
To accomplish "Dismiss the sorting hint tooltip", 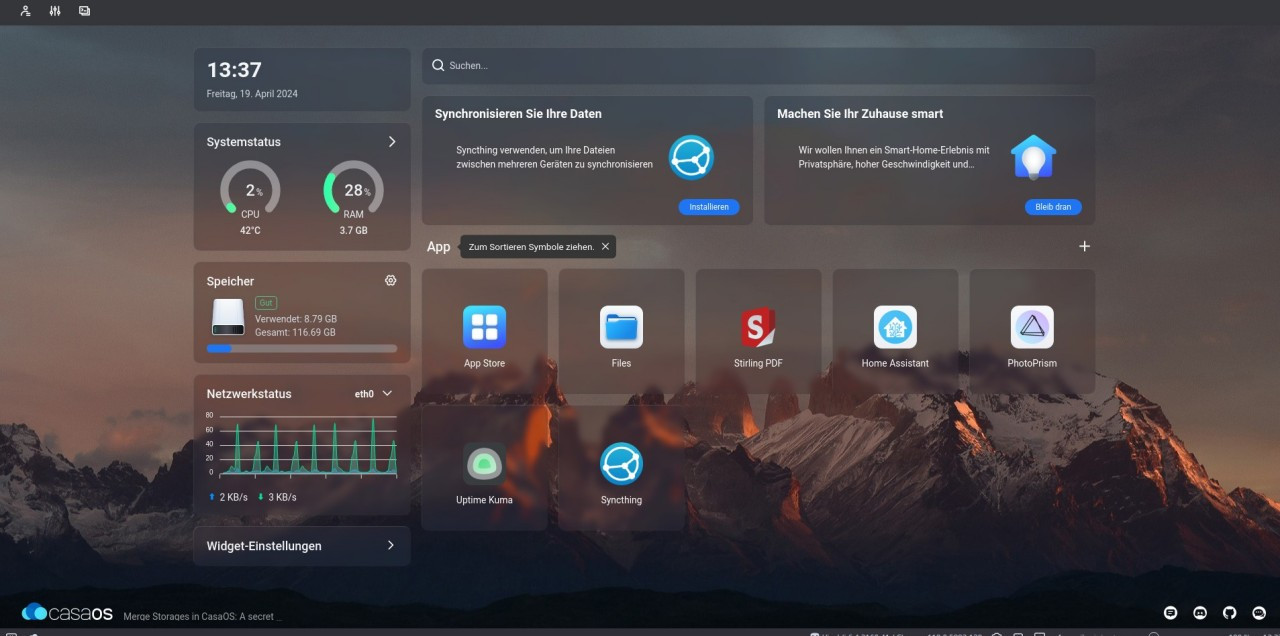I will [605, 247].
